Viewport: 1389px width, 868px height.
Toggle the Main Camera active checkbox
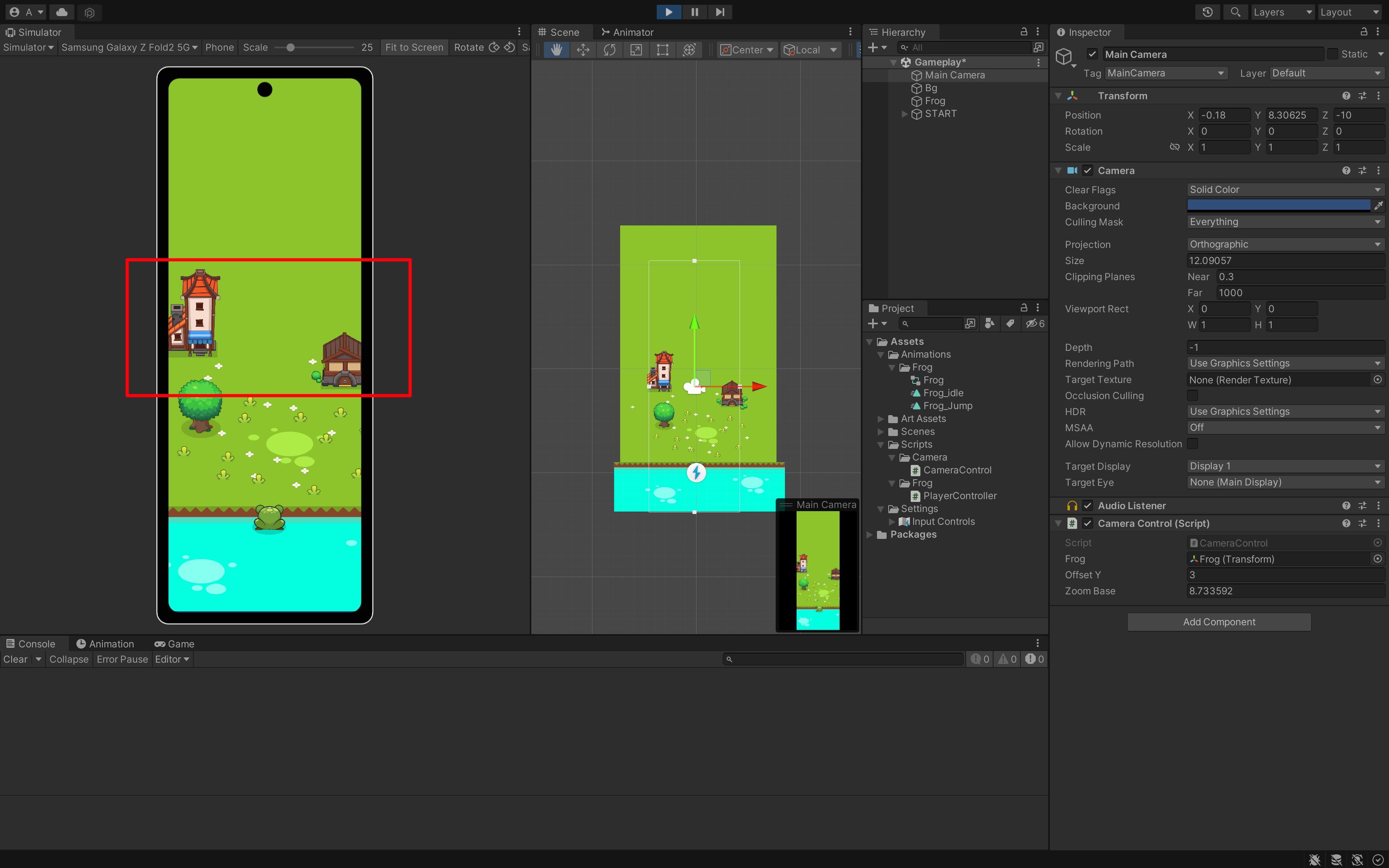pos(1092,54)
